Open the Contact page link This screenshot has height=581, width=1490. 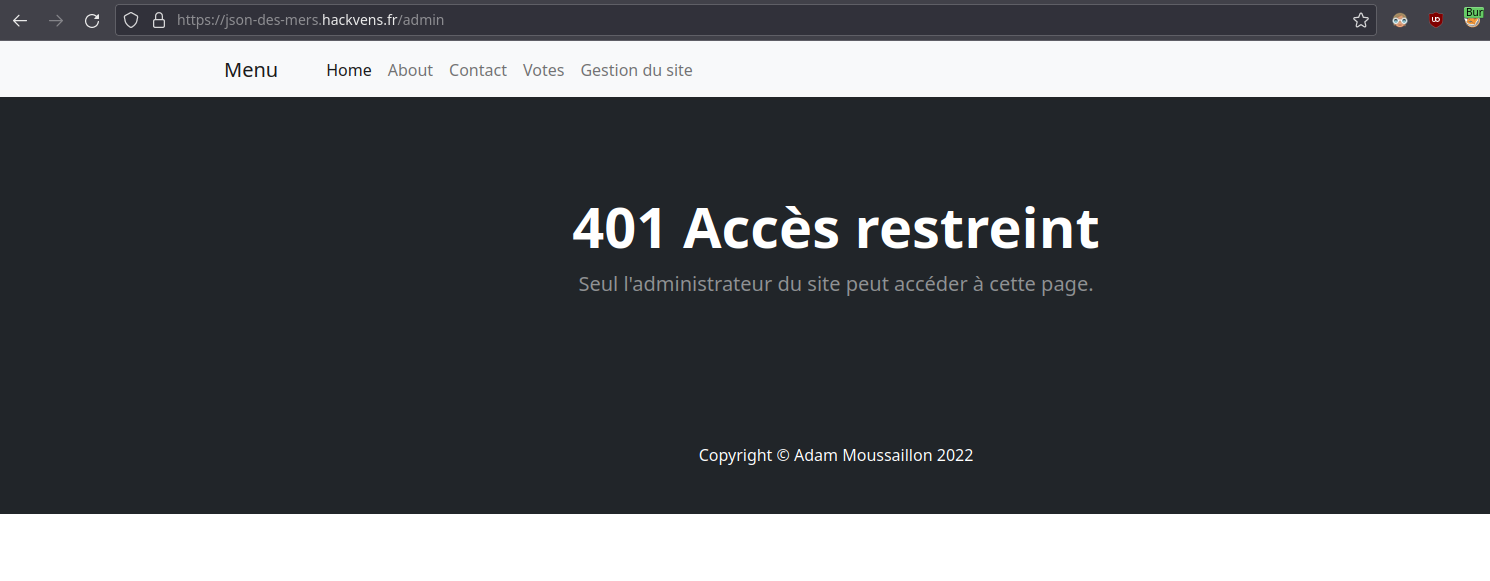pyautogui.click(x=478, y=70)
